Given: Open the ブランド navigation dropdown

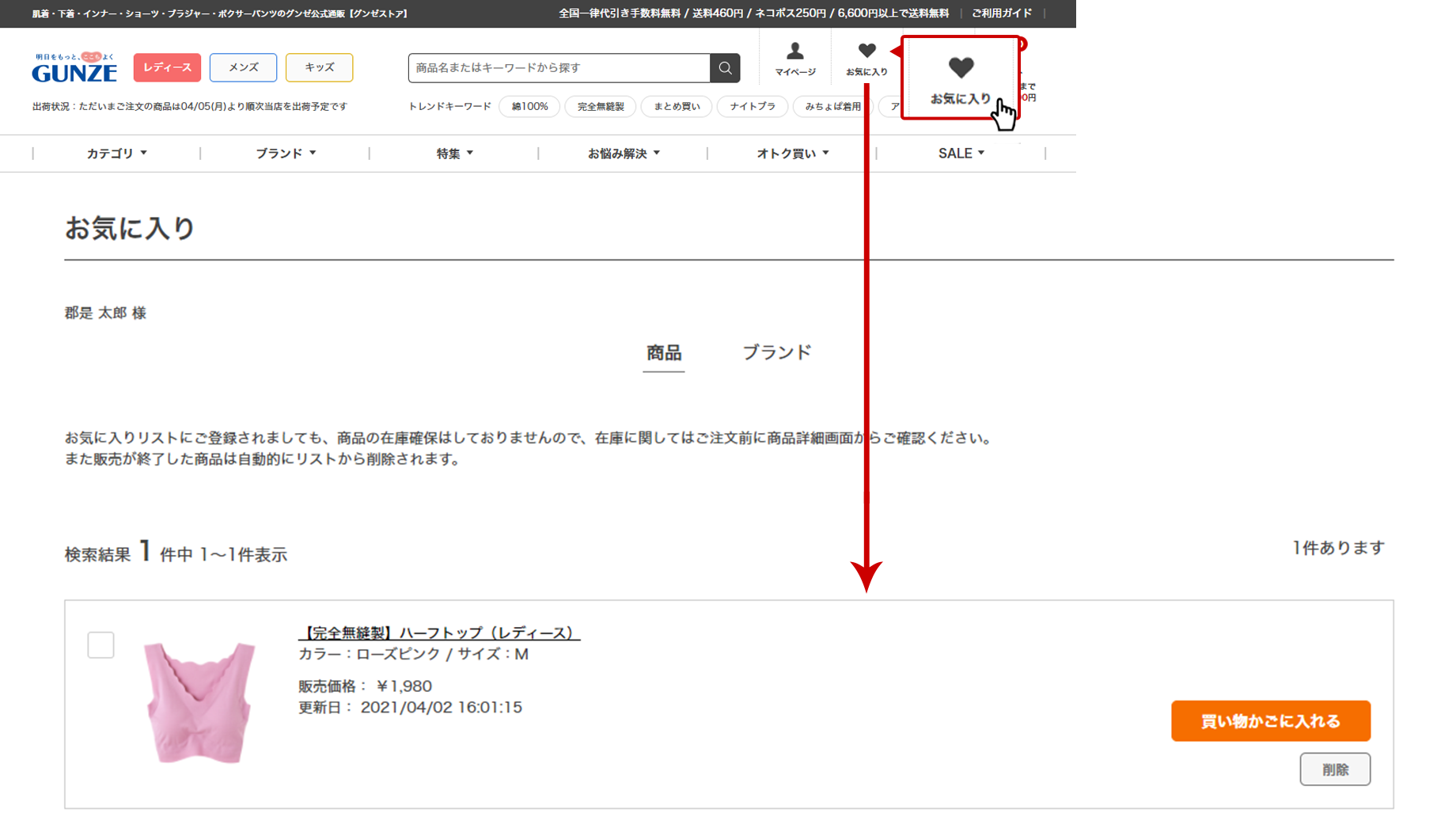Looking at the screenshot, I should pos(283,153).
